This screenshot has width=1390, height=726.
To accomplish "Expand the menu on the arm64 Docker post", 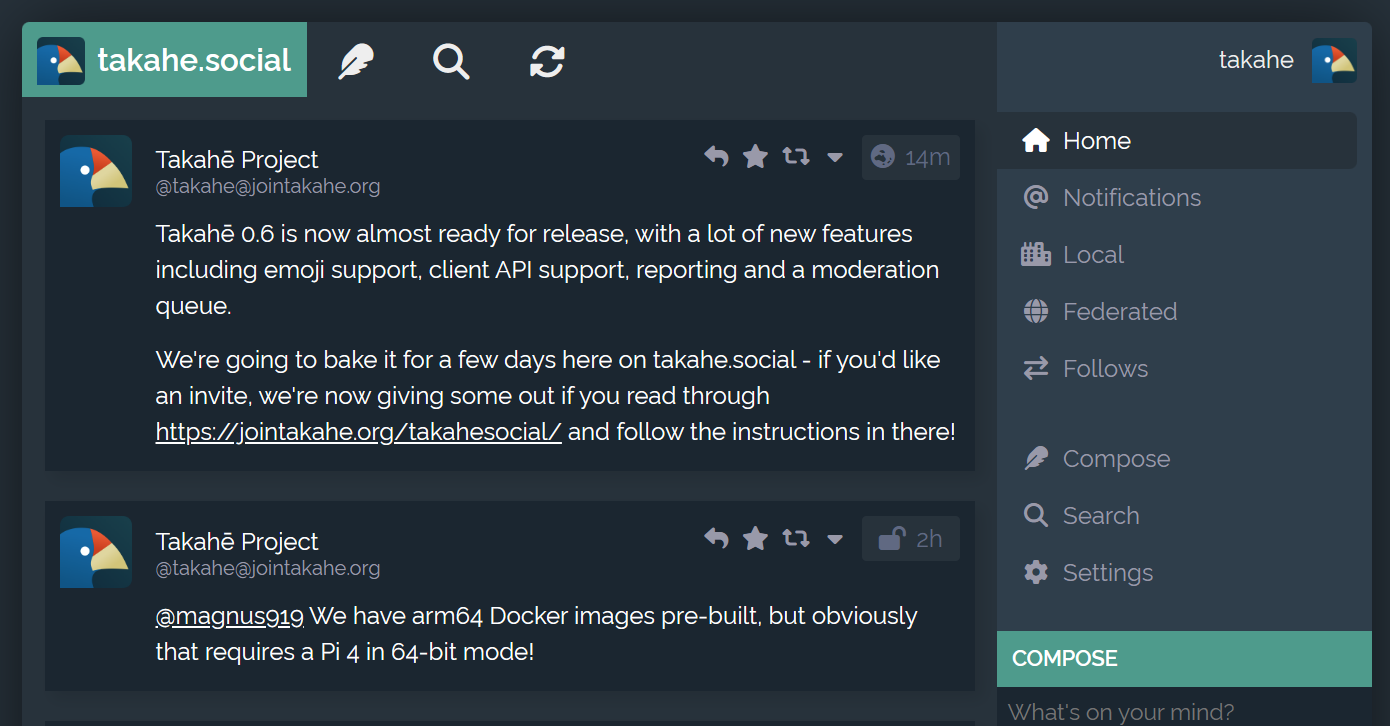I will [835, 539].
